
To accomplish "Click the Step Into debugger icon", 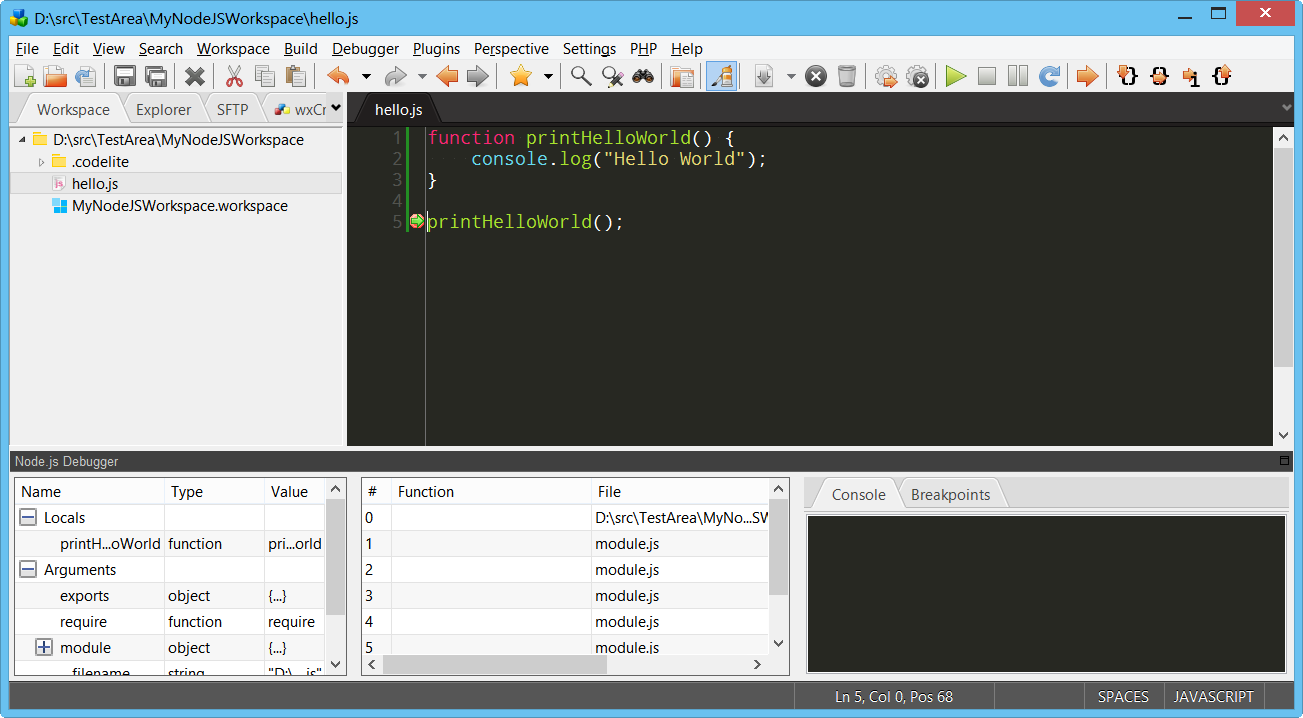I will coord(1128,77).
